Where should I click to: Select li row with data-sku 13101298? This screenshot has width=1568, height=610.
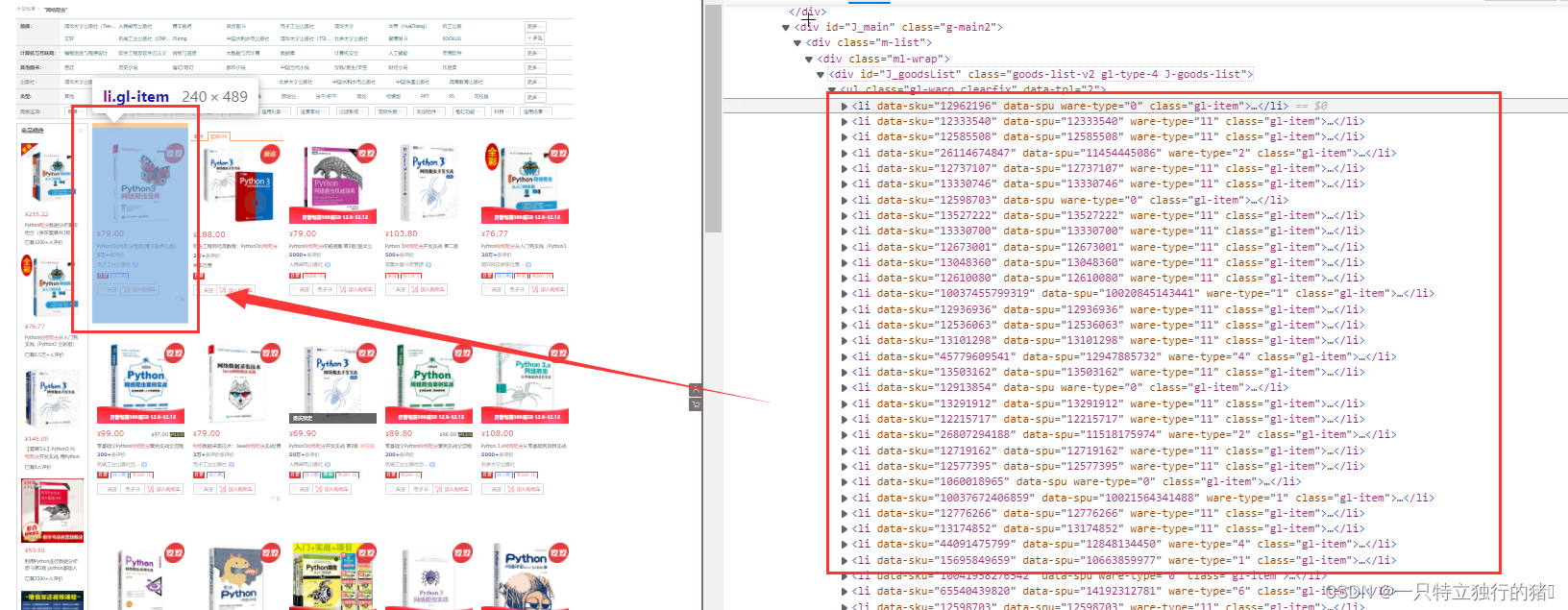[1108, 340]
